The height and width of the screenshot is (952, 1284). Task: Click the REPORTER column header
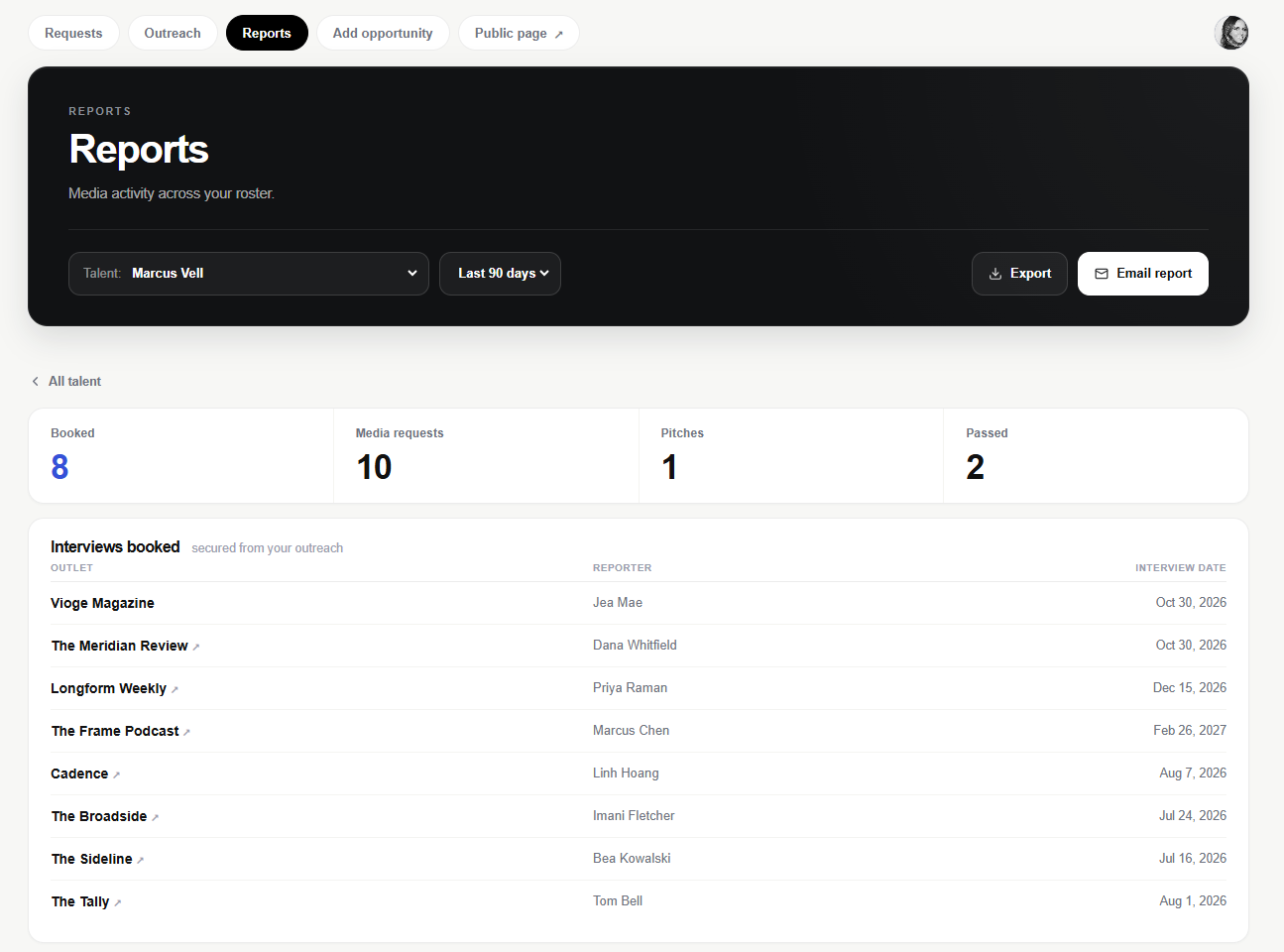[622, 568]
